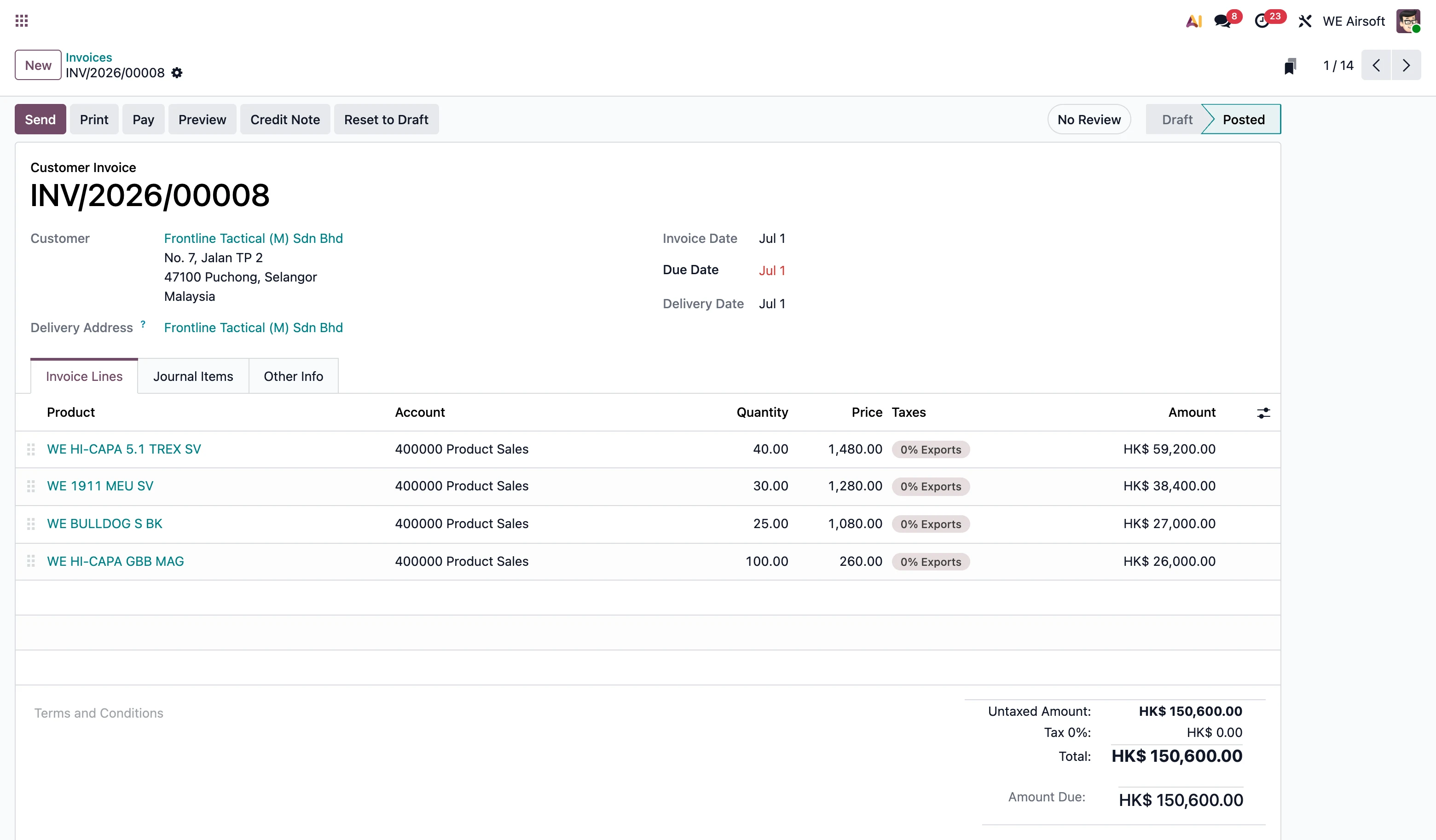Click quantity 40.00 in first line

770,449
